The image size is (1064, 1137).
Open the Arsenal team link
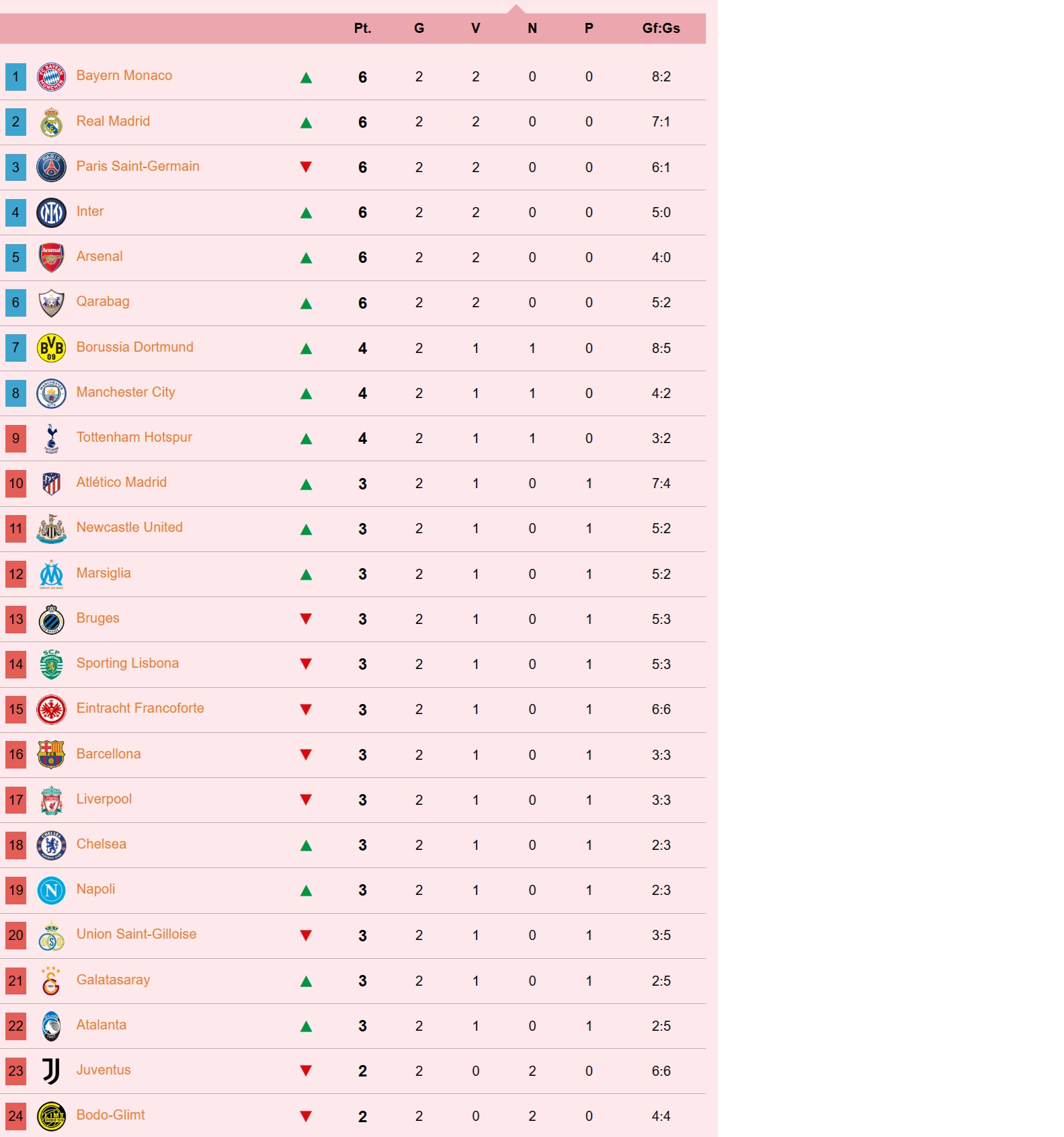point(99,256)
